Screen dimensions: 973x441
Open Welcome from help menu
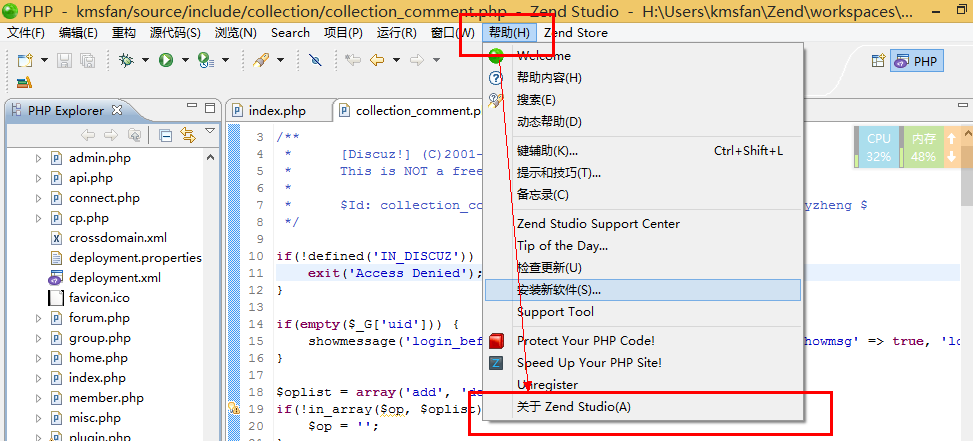point(643,56)
